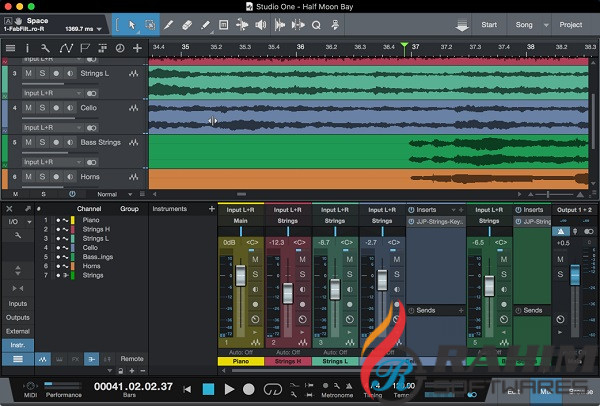Show the Inputs section in mixer
600x406 pixels.
tap(18, 303)
